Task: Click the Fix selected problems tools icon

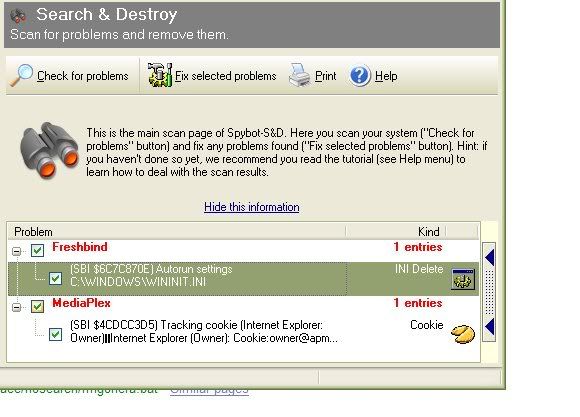Action: (160, 75)
